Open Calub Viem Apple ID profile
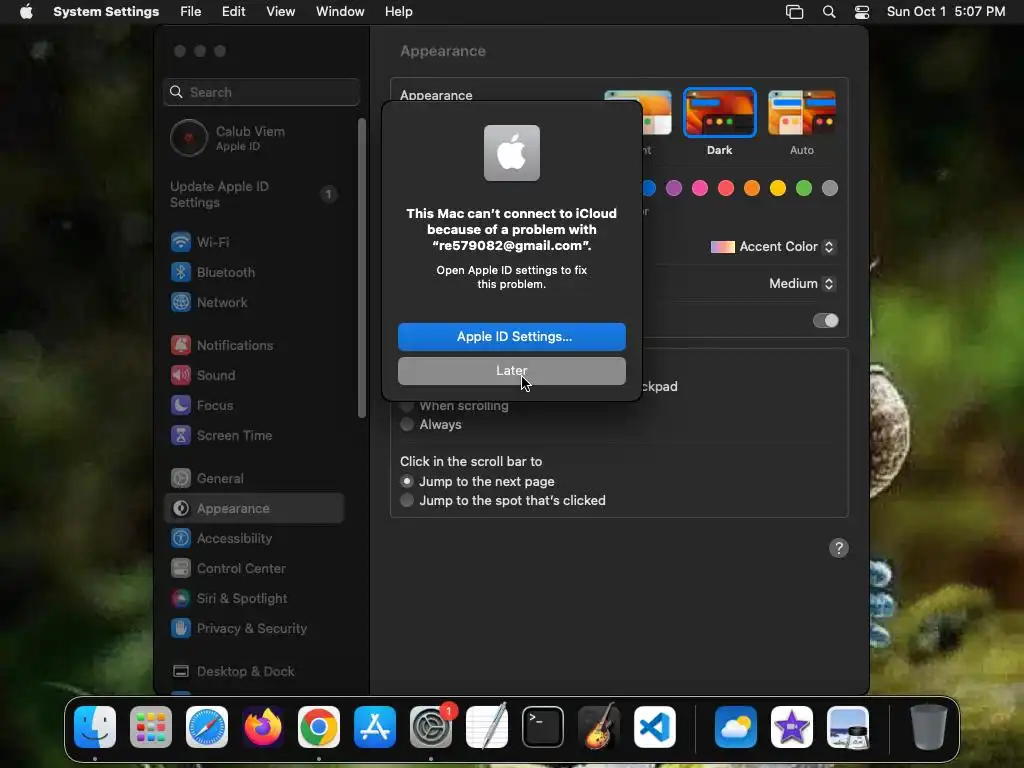The width and height of the screenshot is (1024, 768). [254, 138]
